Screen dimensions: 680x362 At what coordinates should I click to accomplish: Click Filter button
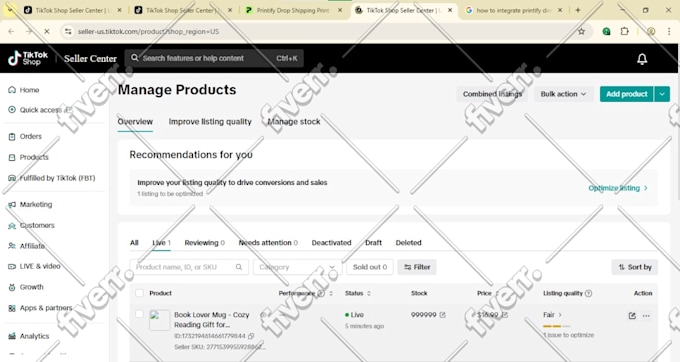(x=417, y=267)
